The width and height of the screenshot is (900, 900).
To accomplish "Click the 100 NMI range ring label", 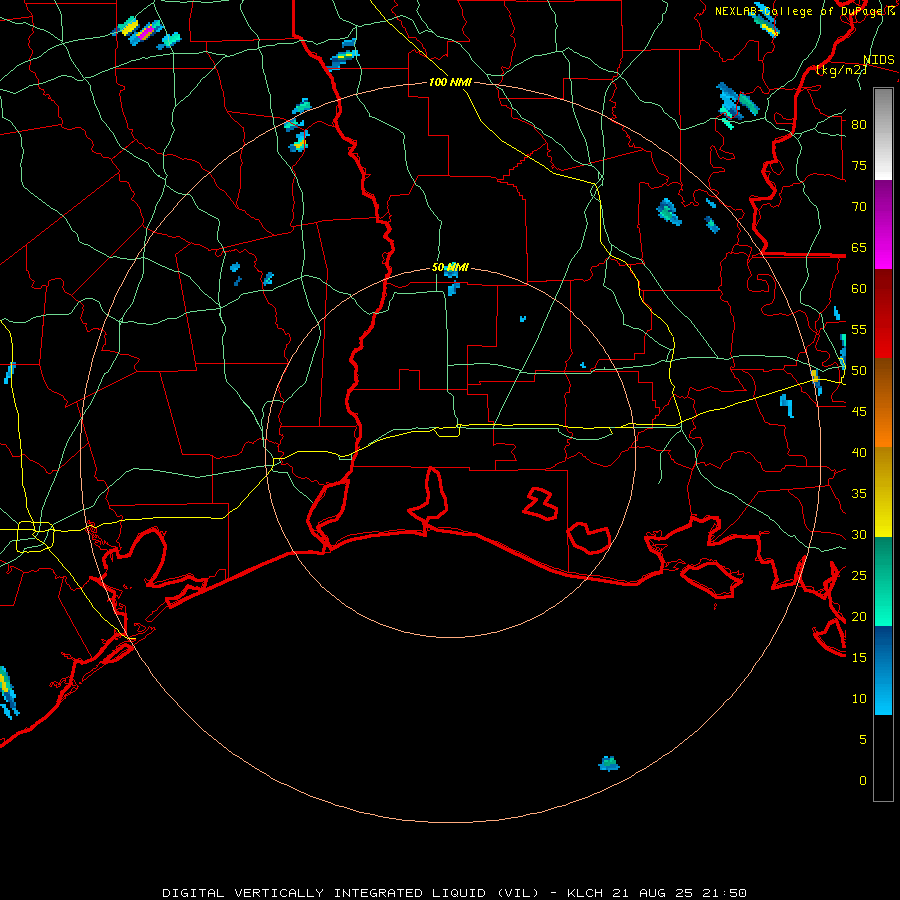I will [450, 83].
